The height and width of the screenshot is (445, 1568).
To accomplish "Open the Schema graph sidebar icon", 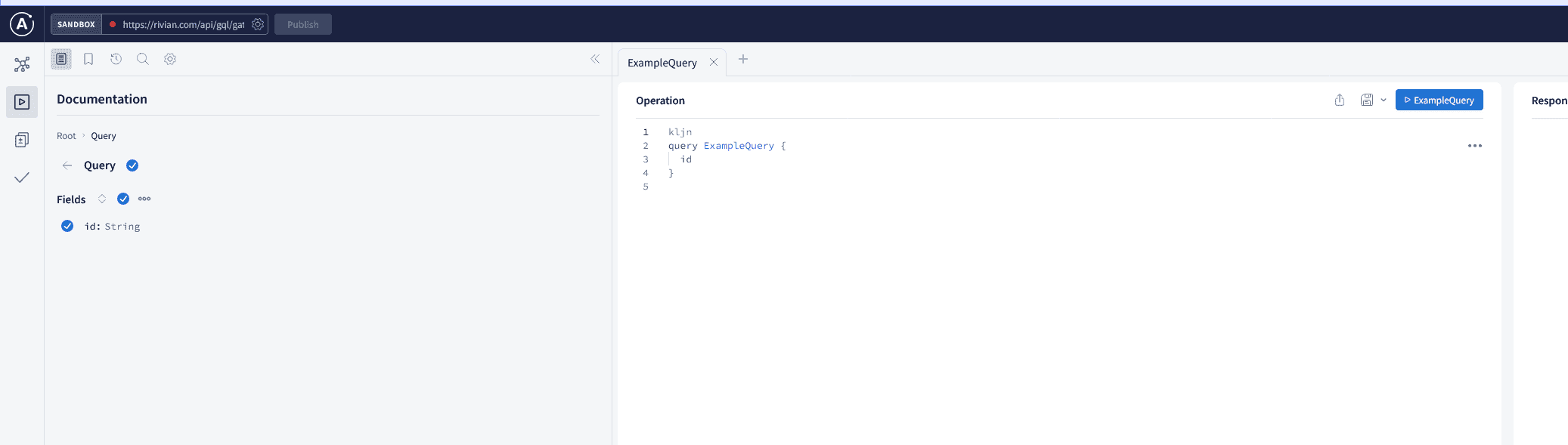I will click(x=22, y=64).
